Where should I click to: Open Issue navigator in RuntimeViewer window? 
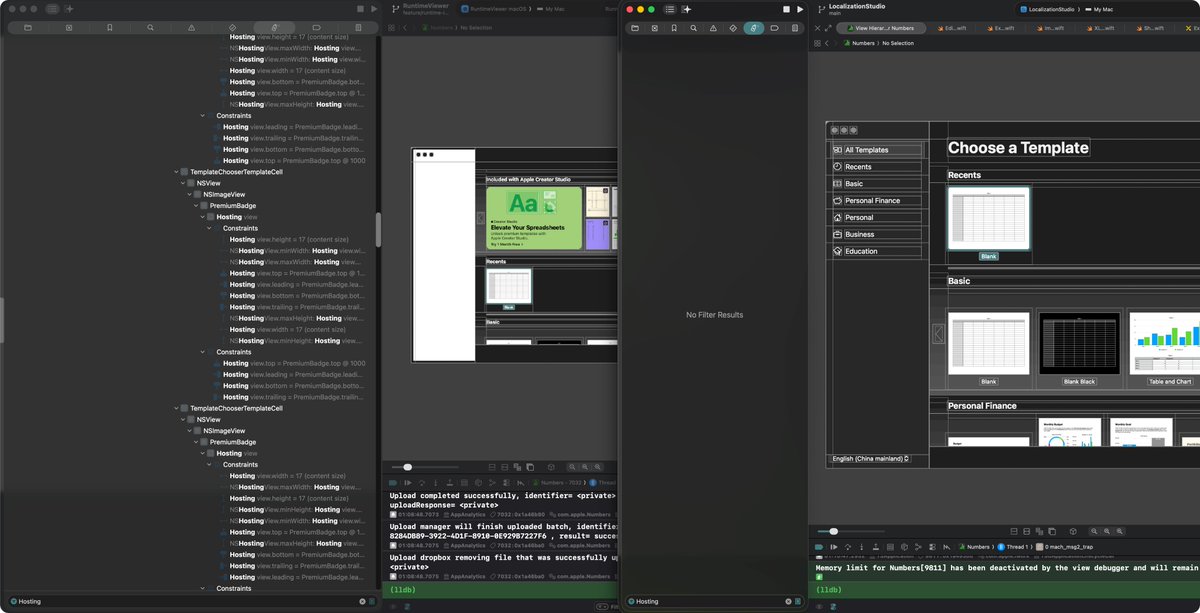coord(192,28)
